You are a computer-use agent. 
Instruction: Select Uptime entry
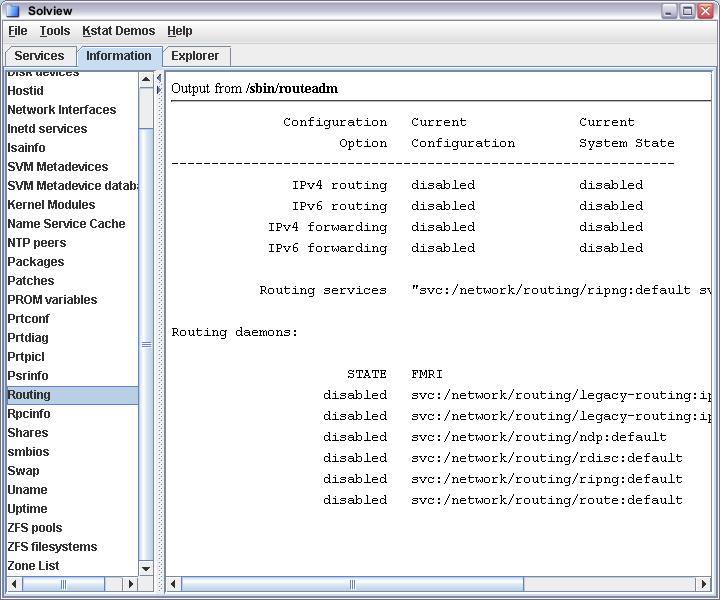tap(73, 509)
